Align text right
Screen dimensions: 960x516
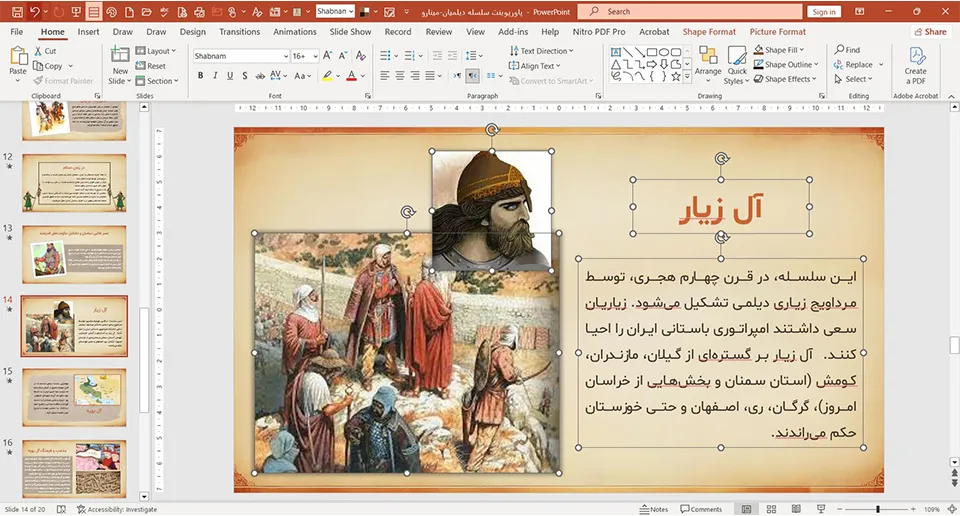[414, 76]
